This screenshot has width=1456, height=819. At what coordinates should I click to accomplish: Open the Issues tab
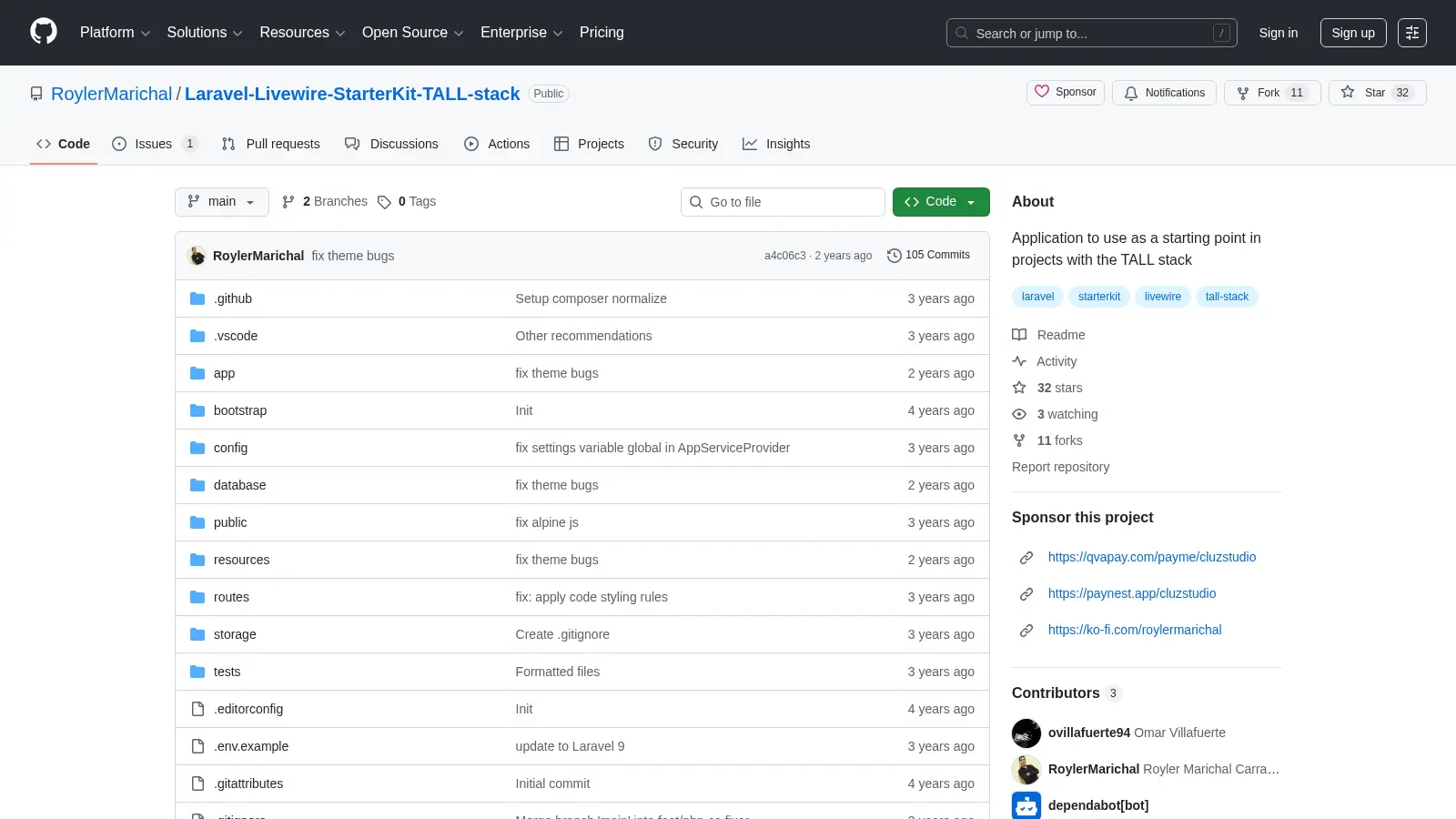(154, 144)
